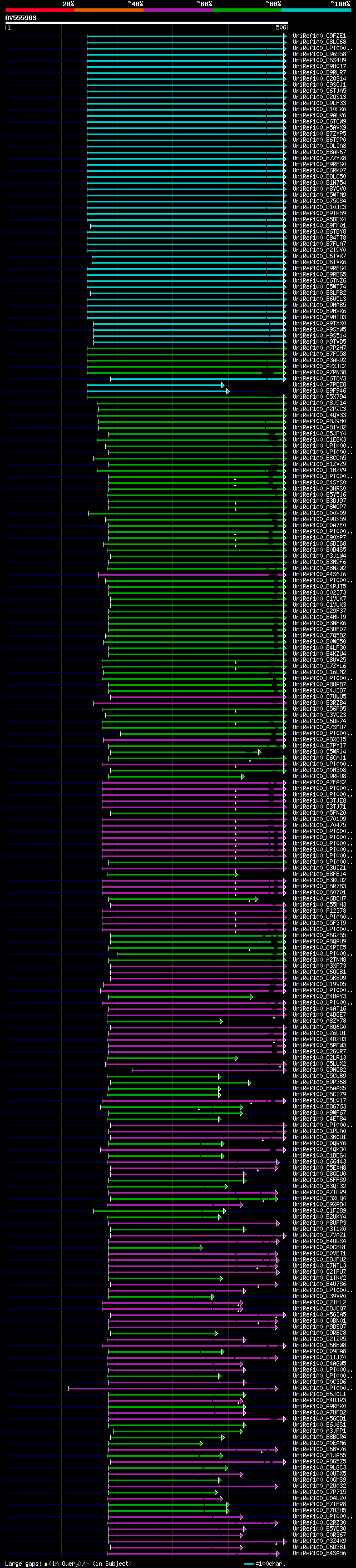Image resolution: width=356 pixels, height=1568 pixels.
Task: Select hit label UniRef100_C5WTM9
Action: coord(319,195)
